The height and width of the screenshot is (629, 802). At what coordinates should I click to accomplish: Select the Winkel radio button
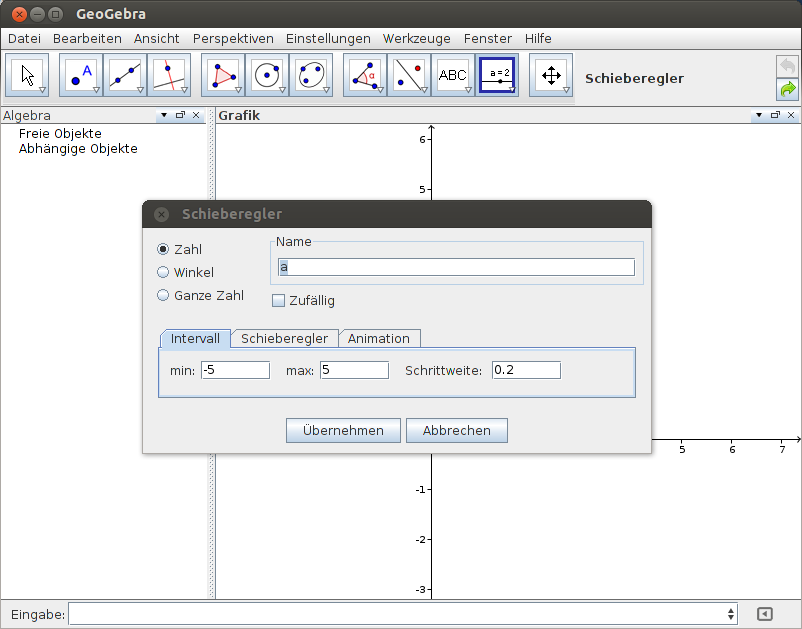[x=162, y=272]
